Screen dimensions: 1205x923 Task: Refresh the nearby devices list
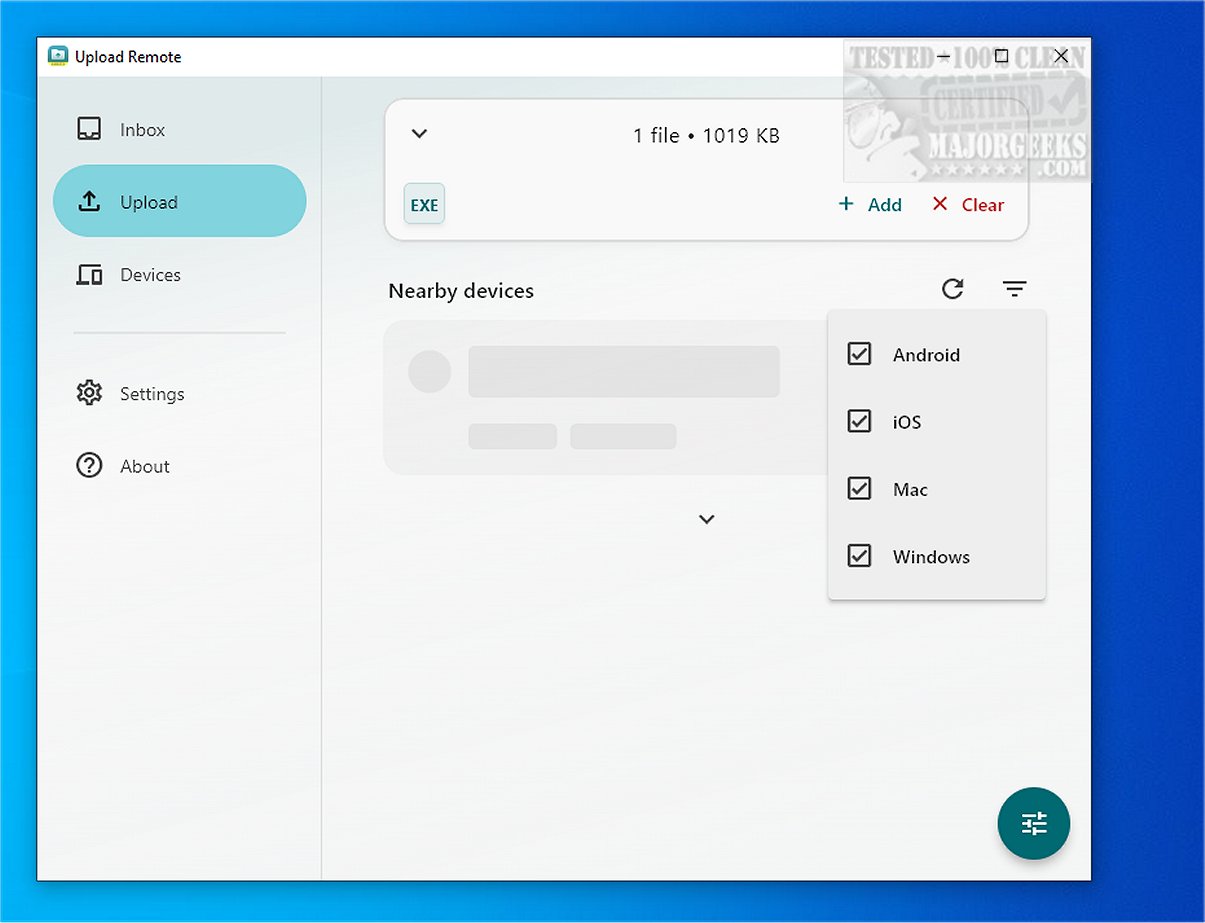click(953, 289)
